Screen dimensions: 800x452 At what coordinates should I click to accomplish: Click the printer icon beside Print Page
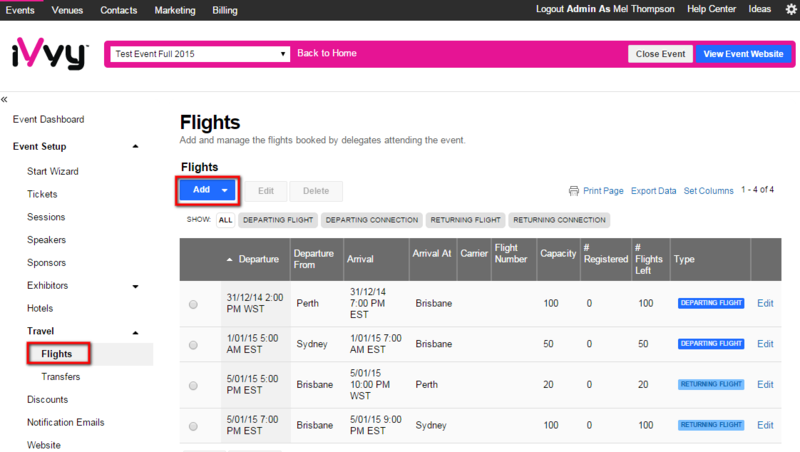click(573, 191)
